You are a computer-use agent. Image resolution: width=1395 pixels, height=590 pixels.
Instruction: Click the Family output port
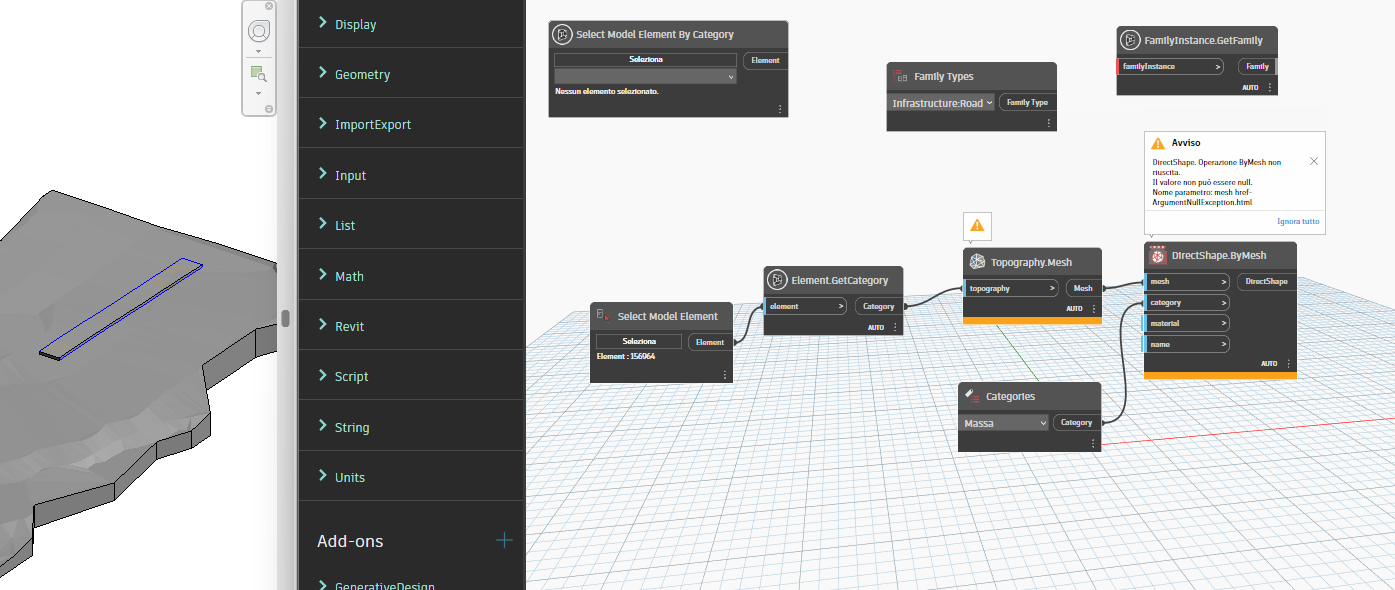point(1257,67)
